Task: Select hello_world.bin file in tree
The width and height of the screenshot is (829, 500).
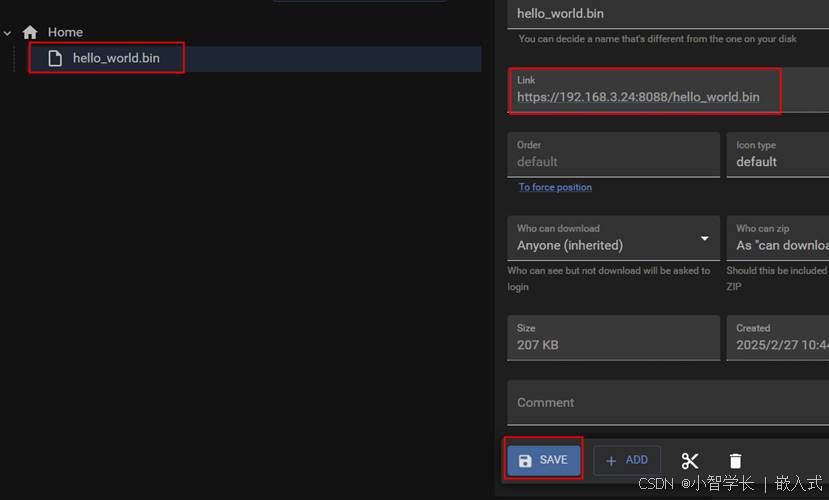Action: tap(255, 58)
